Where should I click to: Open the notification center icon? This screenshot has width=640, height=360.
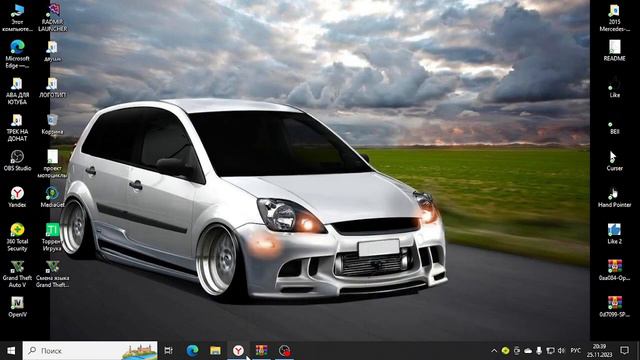(624, 350)
